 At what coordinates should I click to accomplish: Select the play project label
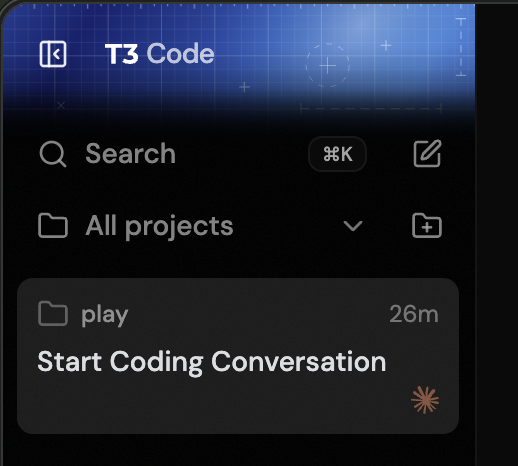pos(105,315)
